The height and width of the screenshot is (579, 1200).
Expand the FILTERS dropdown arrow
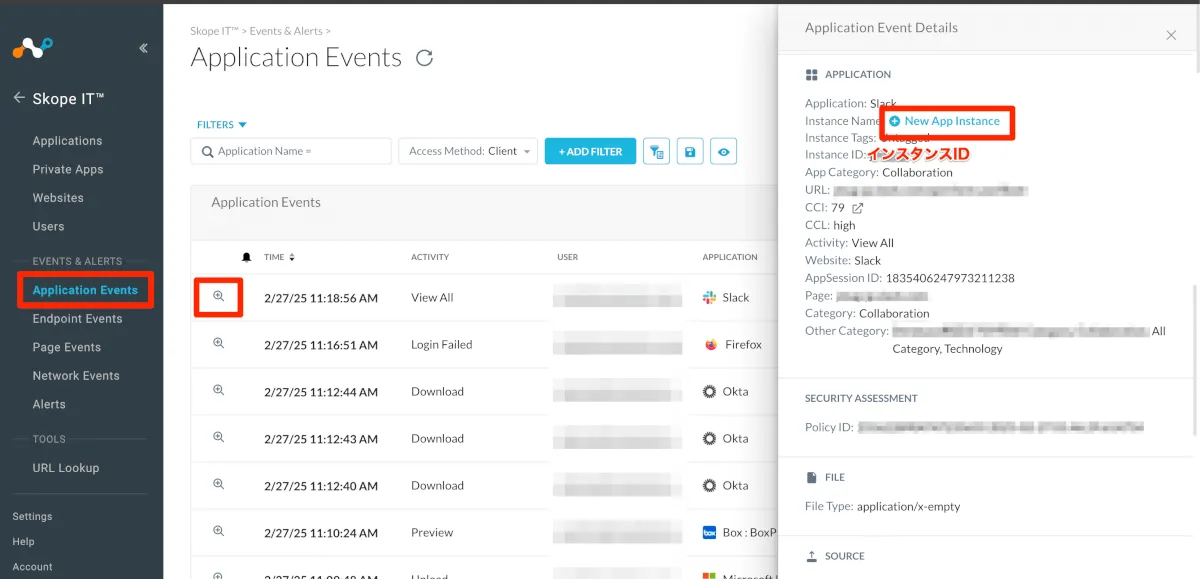[x=242, y=125]
